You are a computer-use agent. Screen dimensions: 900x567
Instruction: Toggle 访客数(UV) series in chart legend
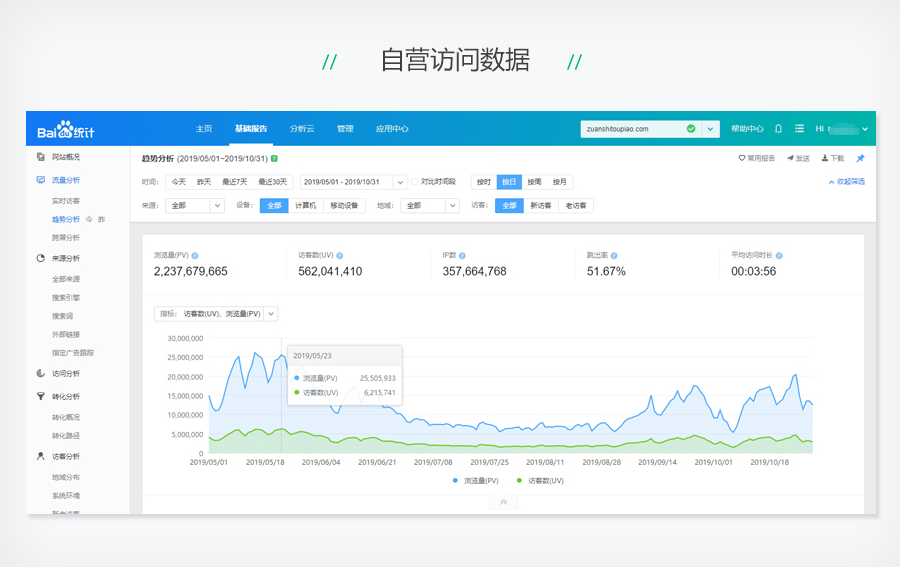coord(540,481)
